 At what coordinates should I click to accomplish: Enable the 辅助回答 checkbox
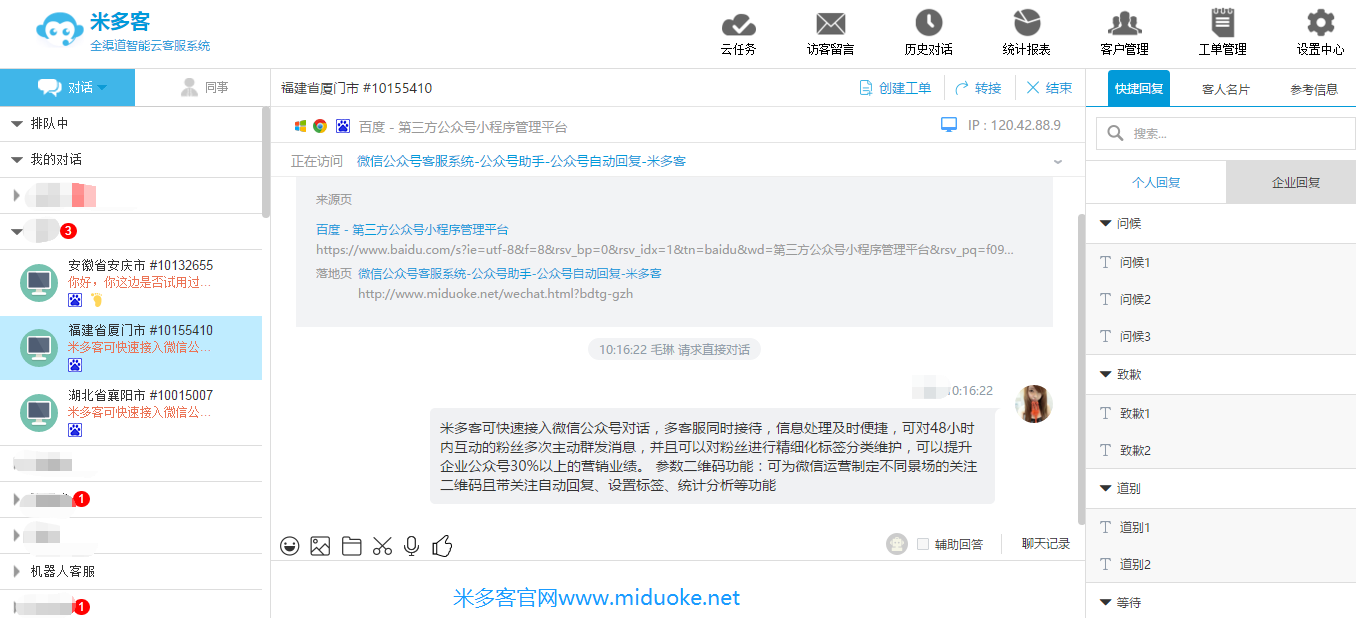[923, 544]
